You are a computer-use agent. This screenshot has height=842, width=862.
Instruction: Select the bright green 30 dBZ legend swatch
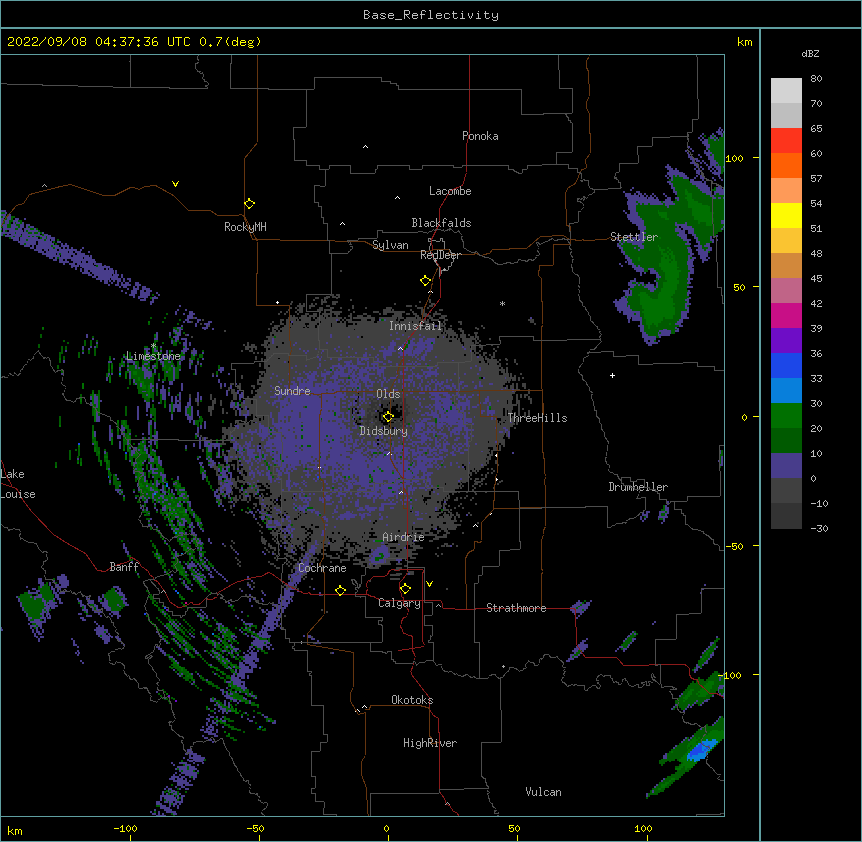(786, 416)
